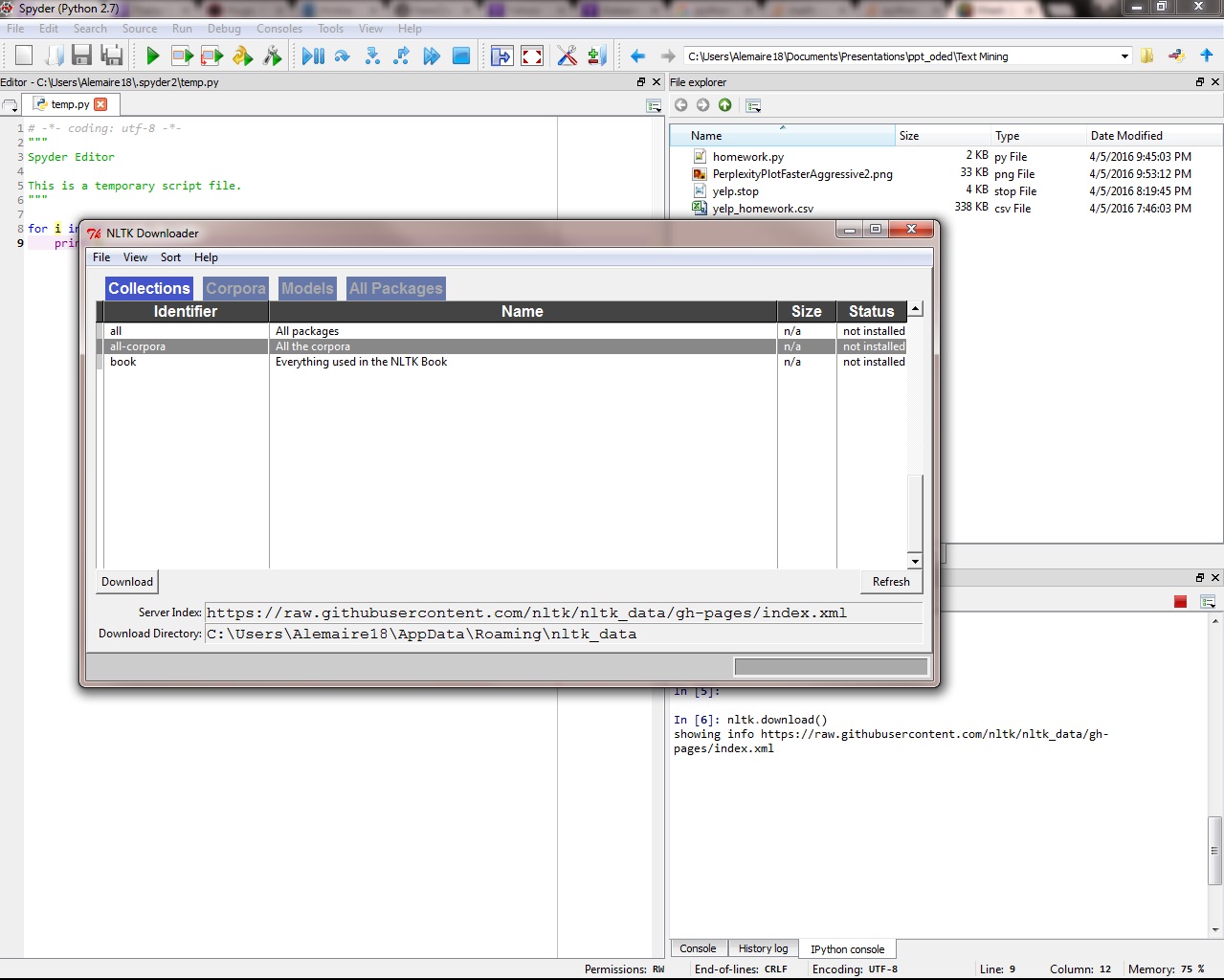Stop the IPython kernel using red square
The height and width of the screenshot is (980, 1224).
(1180, 601)
